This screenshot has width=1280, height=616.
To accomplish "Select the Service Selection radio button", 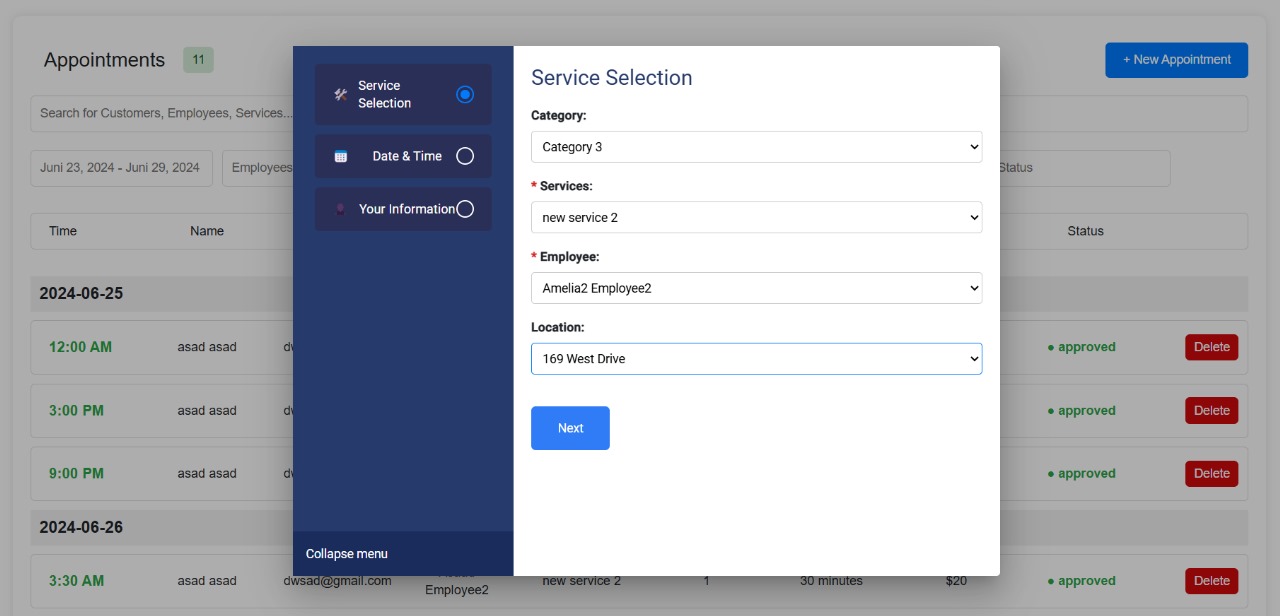I will 464,94.
